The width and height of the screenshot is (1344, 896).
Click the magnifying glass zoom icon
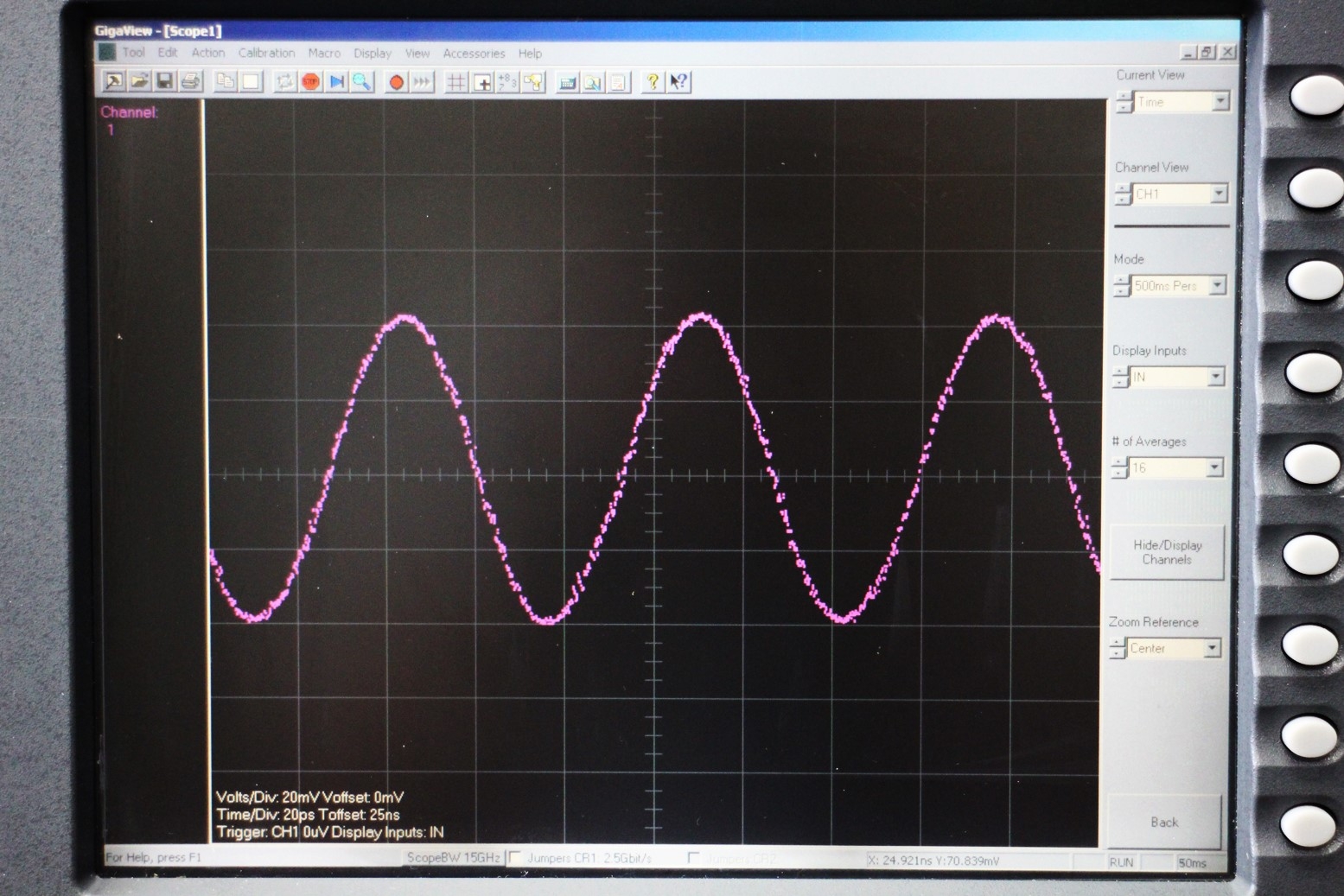362,82
